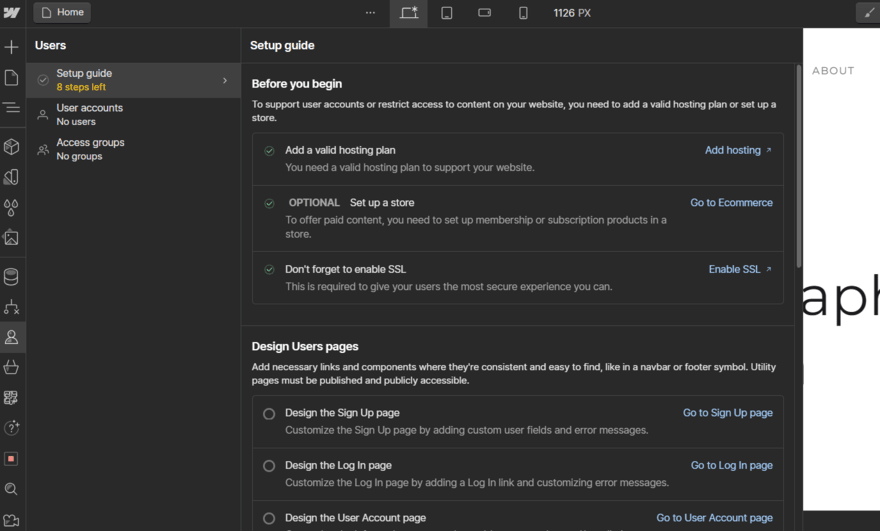Switch to tablet breakpoint
Screen dimensions: 880x531
click(x=447, y=13)
